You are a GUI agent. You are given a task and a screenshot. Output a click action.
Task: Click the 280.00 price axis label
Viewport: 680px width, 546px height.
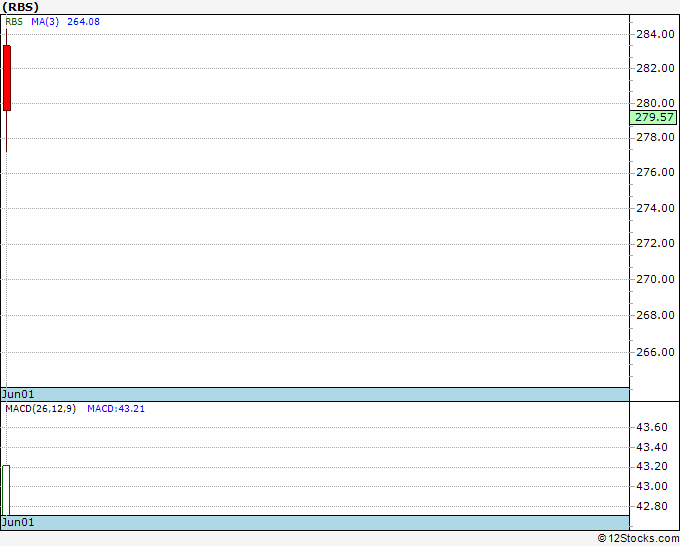[655, 103]
